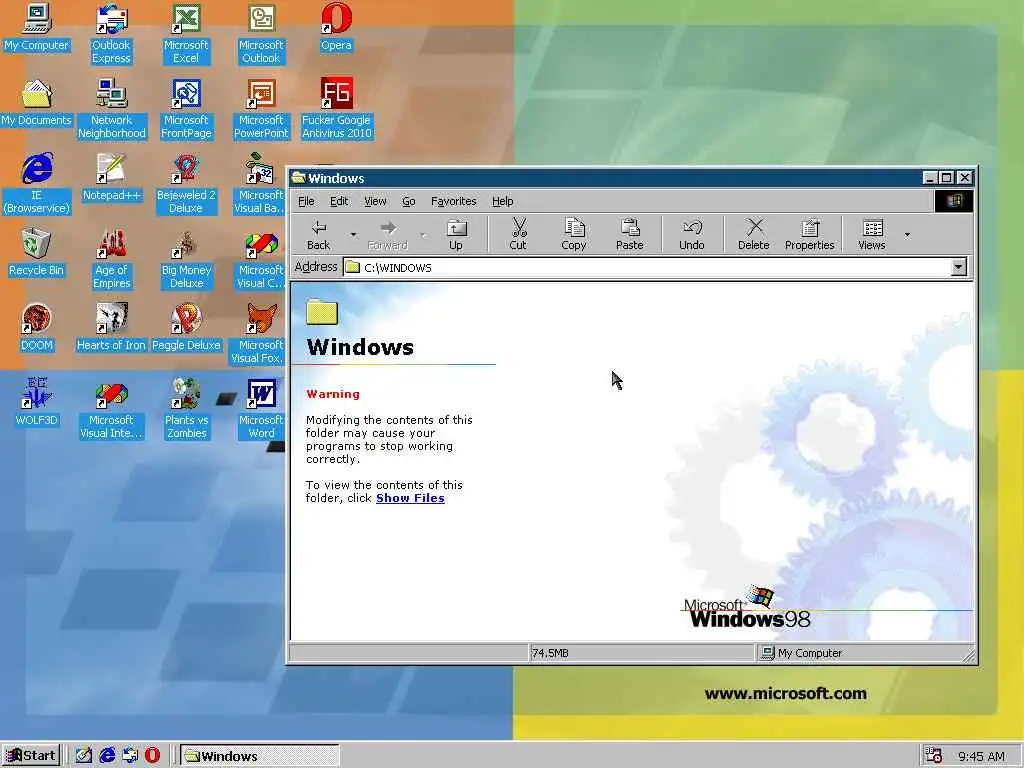Click the Windows window title bar folder icon

298,178
